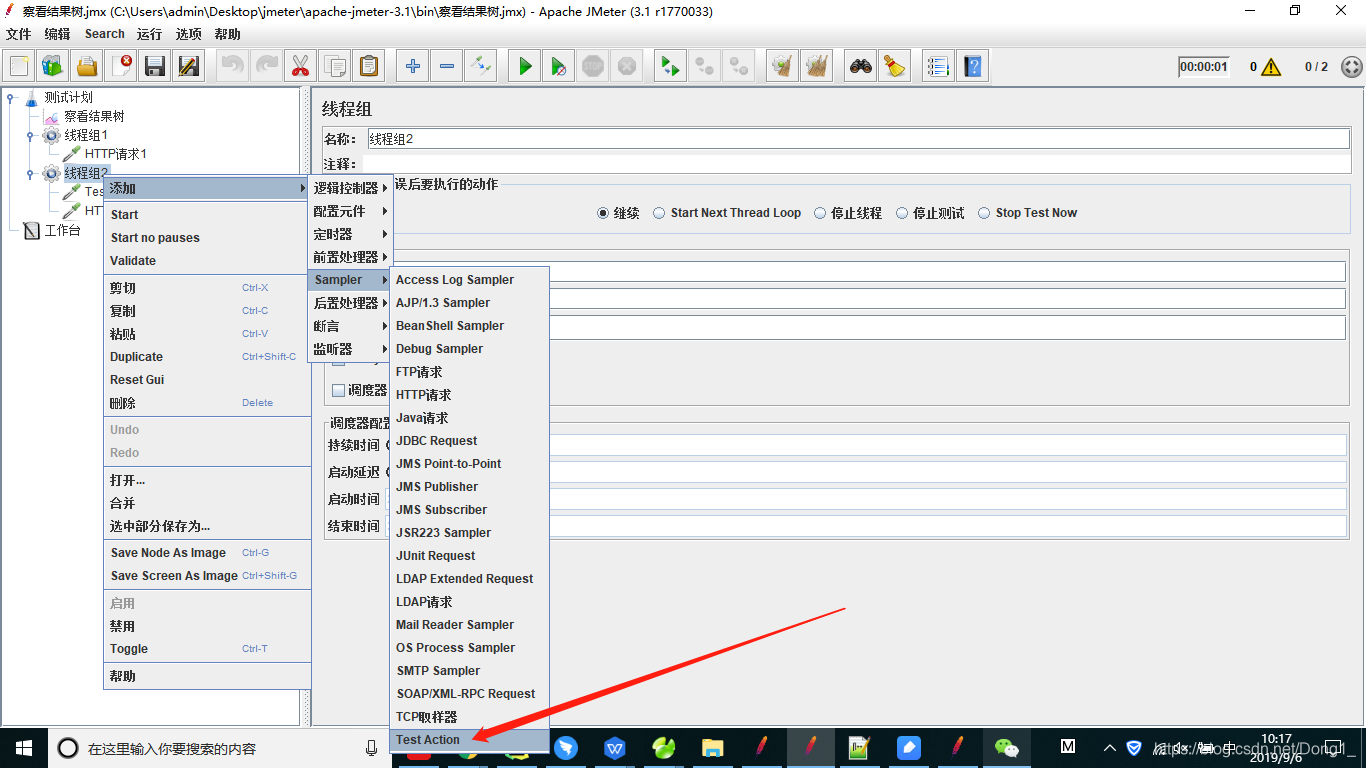Click the Close test plan icon
The height and width of the screenshot is (768, 1366).
122,66
